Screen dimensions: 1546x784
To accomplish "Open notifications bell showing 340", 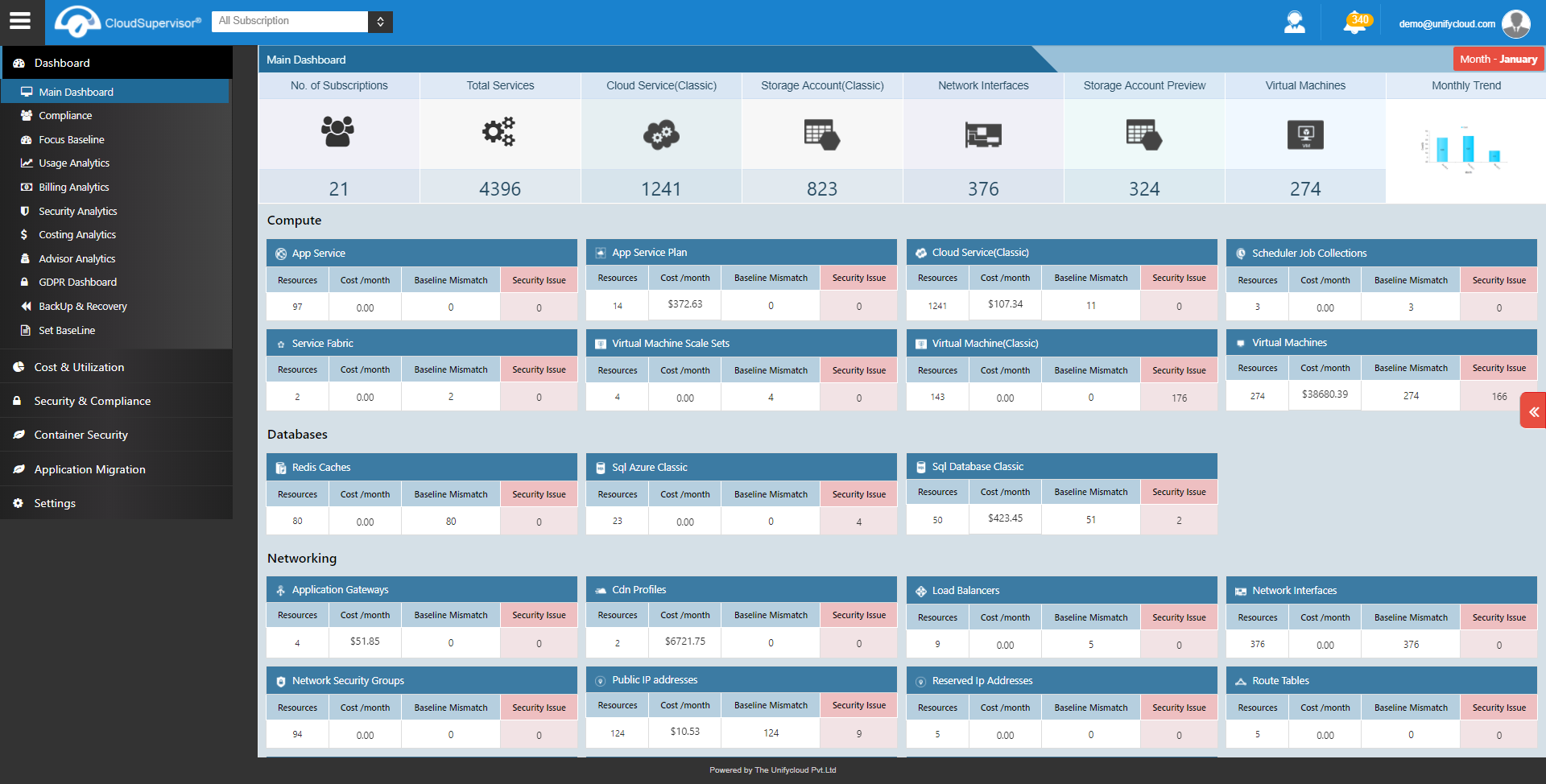I will pyautogui.click(x=1356, y=23).
